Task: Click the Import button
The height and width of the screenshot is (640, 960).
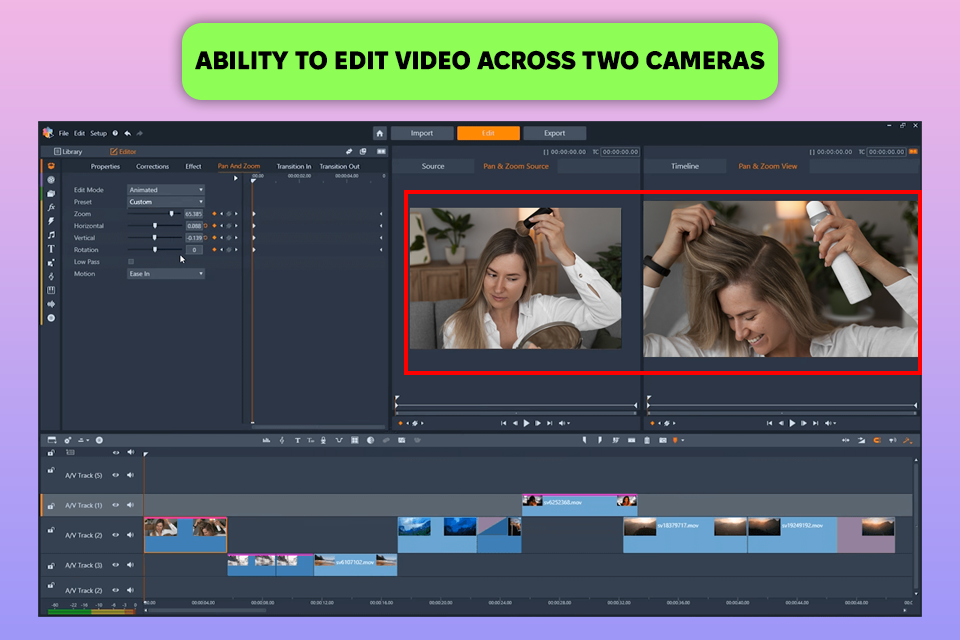Action: [422, 133]
